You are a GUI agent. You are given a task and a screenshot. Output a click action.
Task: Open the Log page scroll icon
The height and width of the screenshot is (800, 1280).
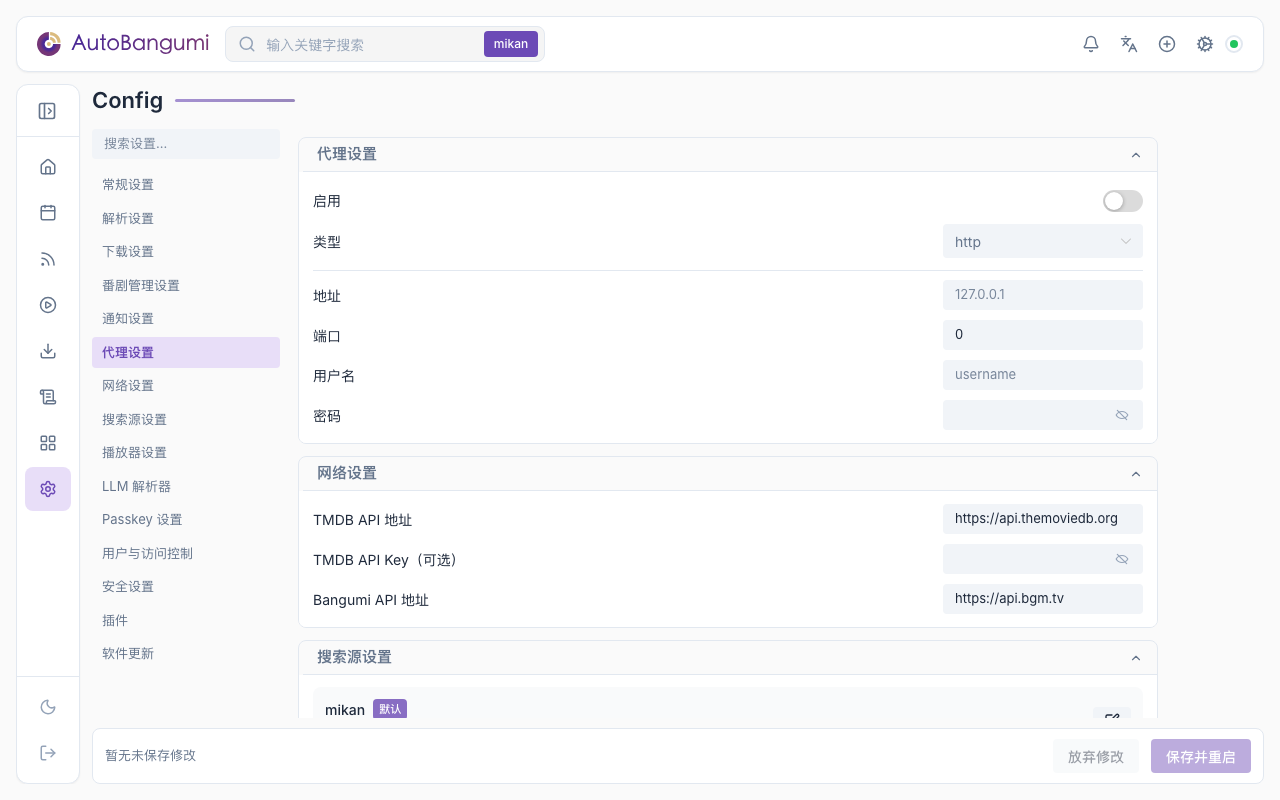(48, 397)
